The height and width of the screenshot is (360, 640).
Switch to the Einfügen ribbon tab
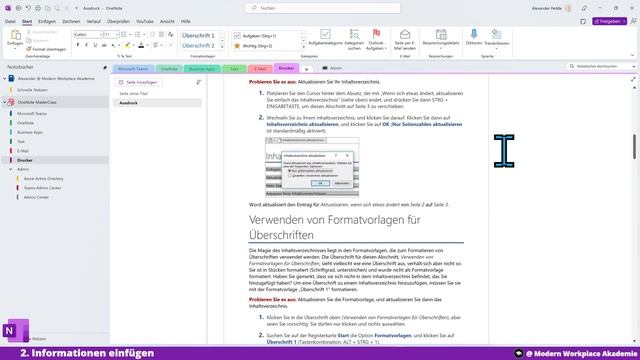click(x=47, y=21)
